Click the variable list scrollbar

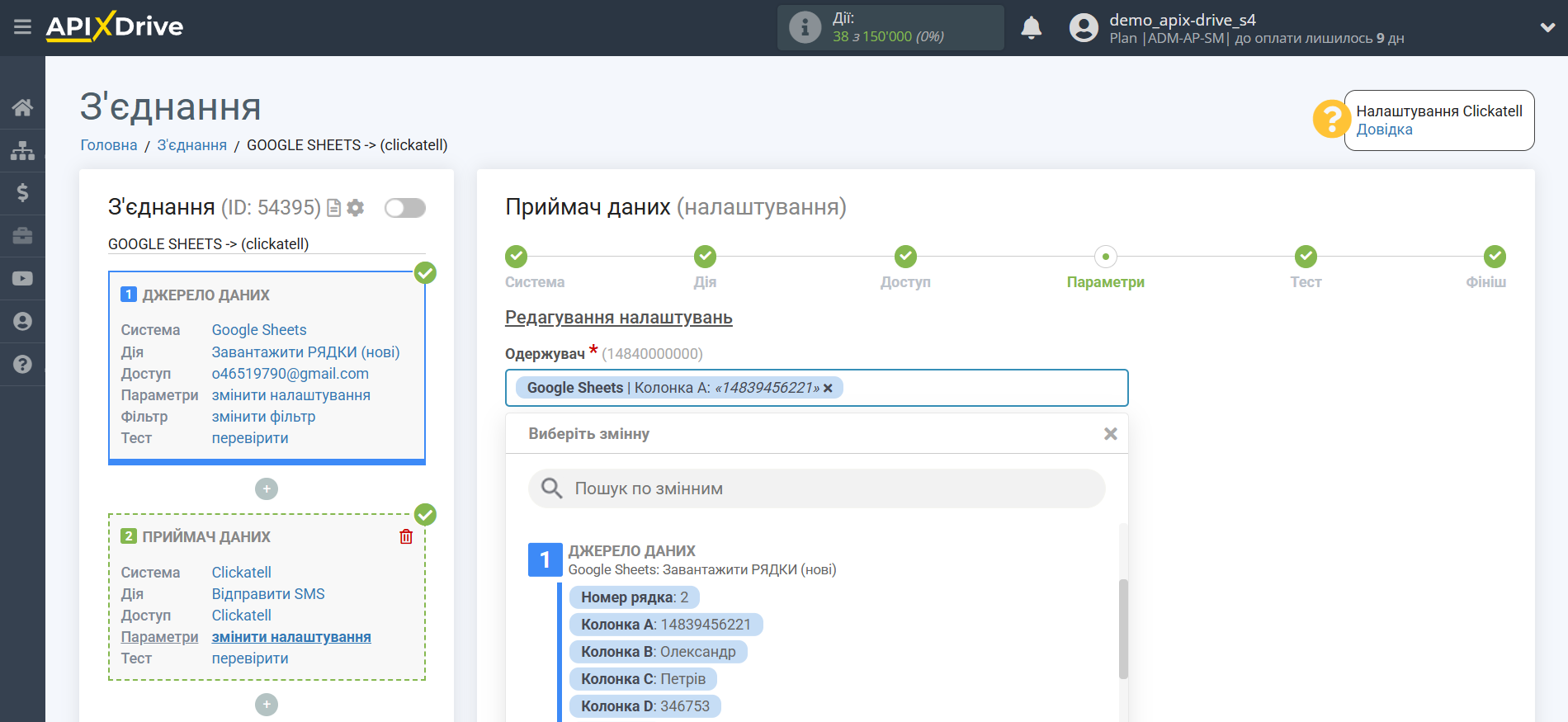pos(1123,629)
